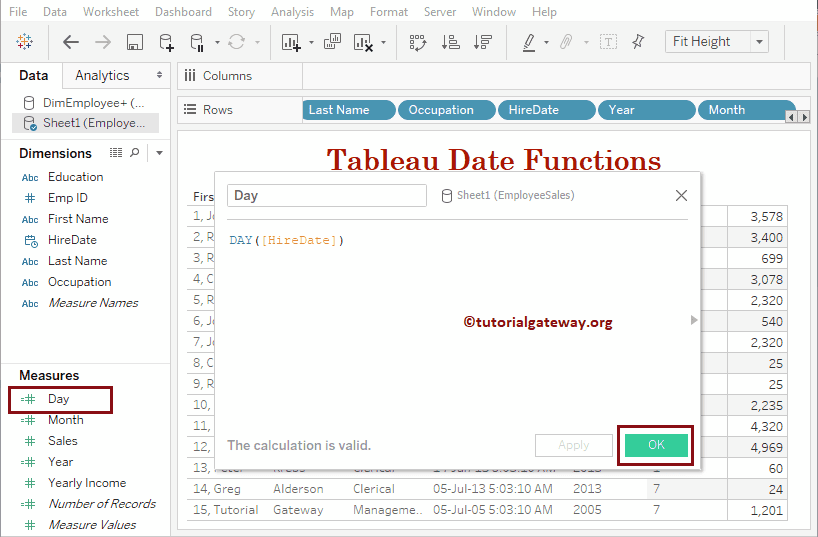Click the calculation name field containing Day
This screenshot has height=537, width=818.
tap(327, 196)
